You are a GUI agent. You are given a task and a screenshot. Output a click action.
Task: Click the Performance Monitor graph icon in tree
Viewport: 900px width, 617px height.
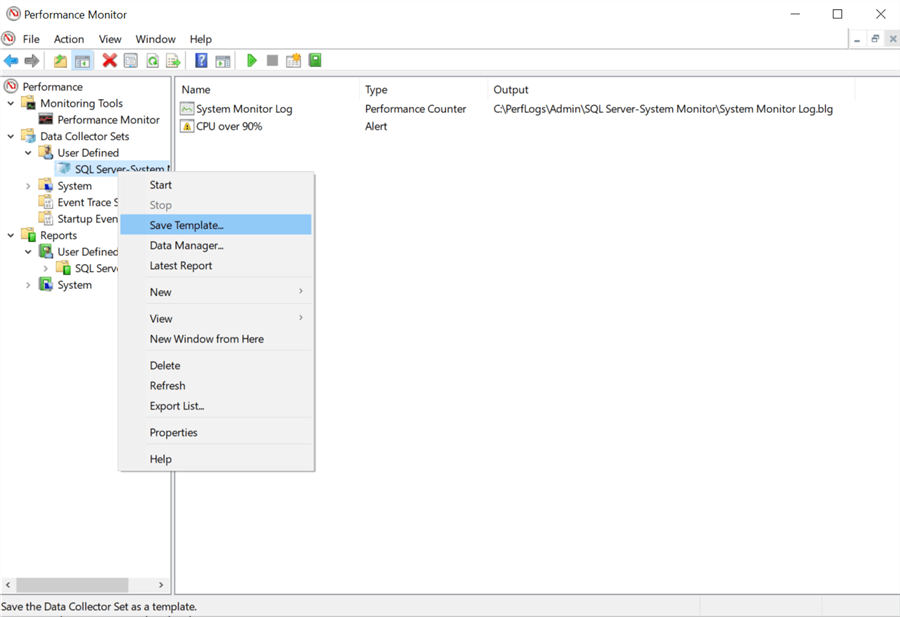pyautogui.click(x=46, y=119)
